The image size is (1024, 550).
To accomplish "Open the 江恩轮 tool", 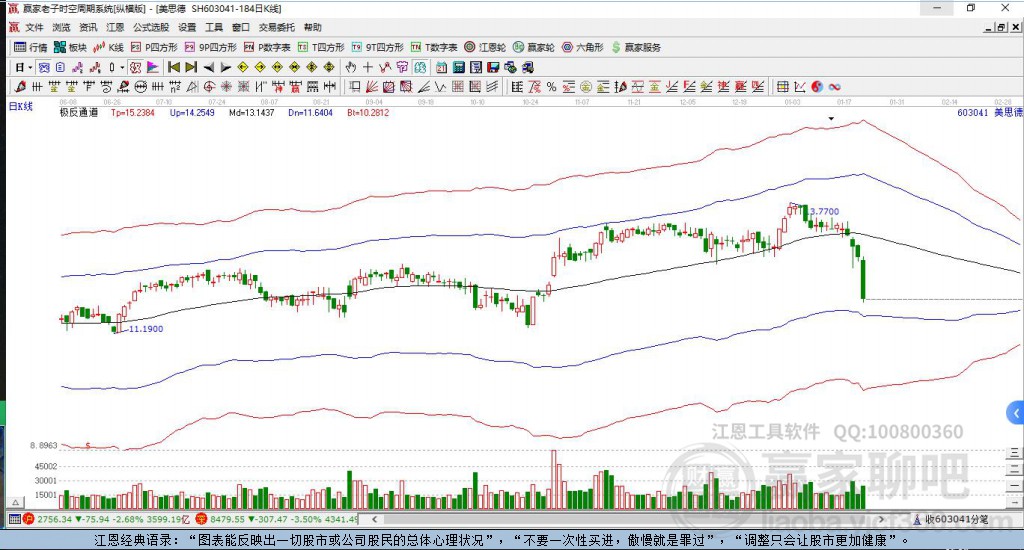I will click(485, 47).
